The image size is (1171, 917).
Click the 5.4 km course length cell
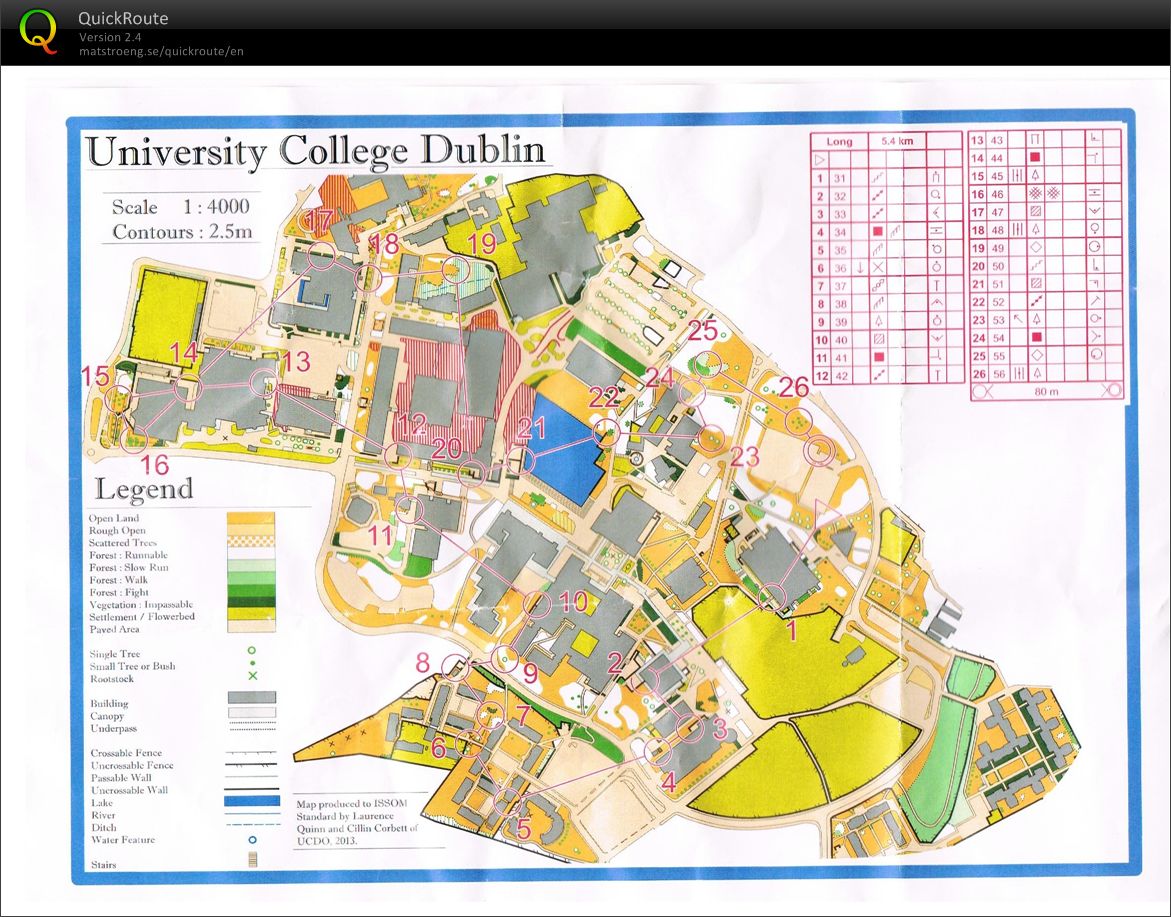(x=897, y=141)
